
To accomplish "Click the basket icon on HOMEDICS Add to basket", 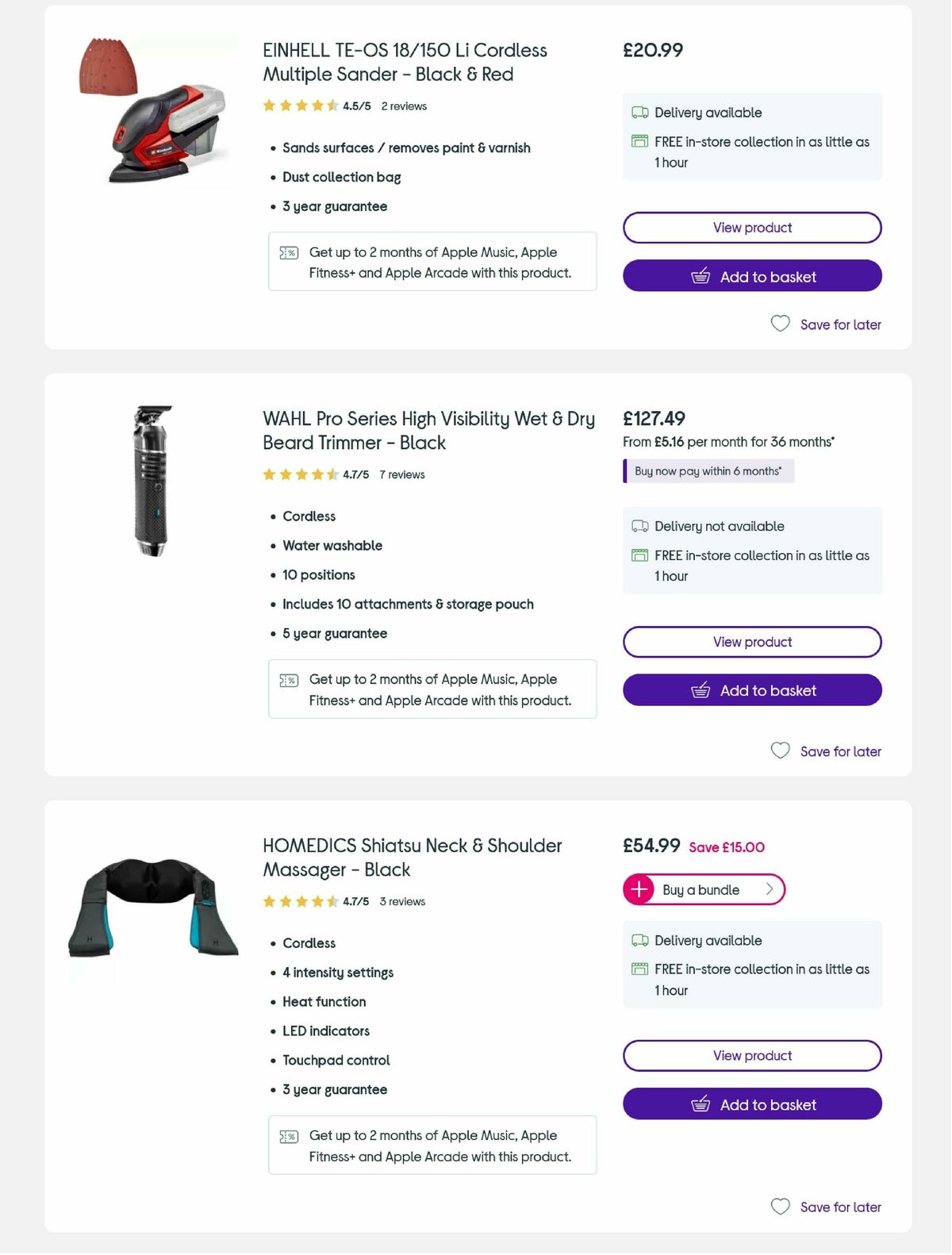I will (701, 1104).
